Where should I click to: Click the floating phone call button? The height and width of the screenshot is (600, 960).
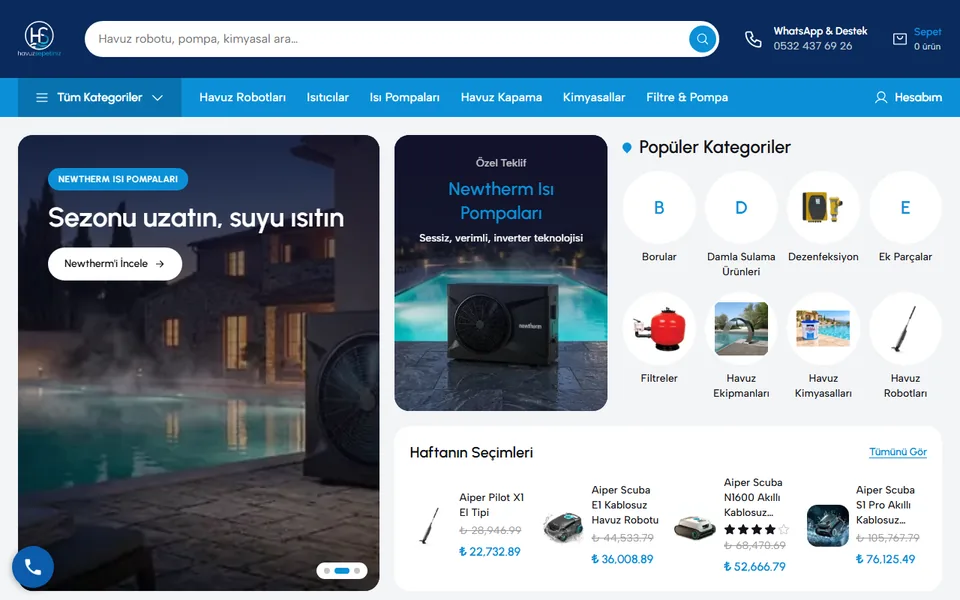pyautogui.click(x=33, y=567)
